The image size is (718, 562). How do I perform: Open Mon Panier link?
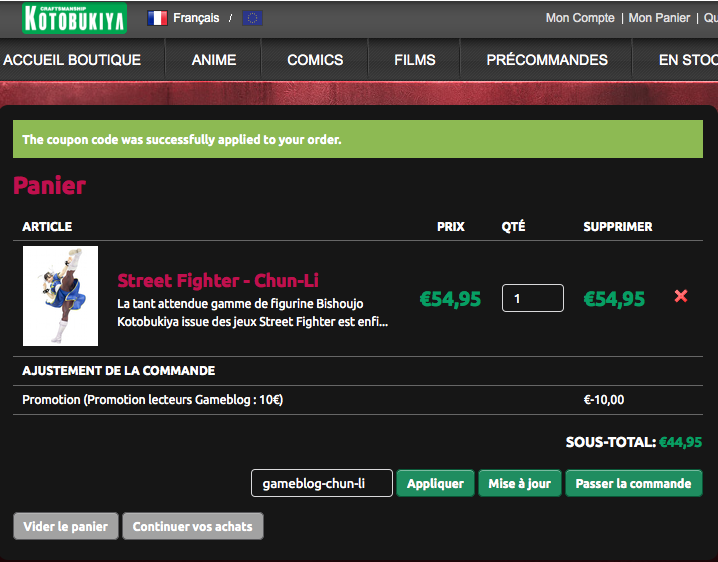pos(659,18)
